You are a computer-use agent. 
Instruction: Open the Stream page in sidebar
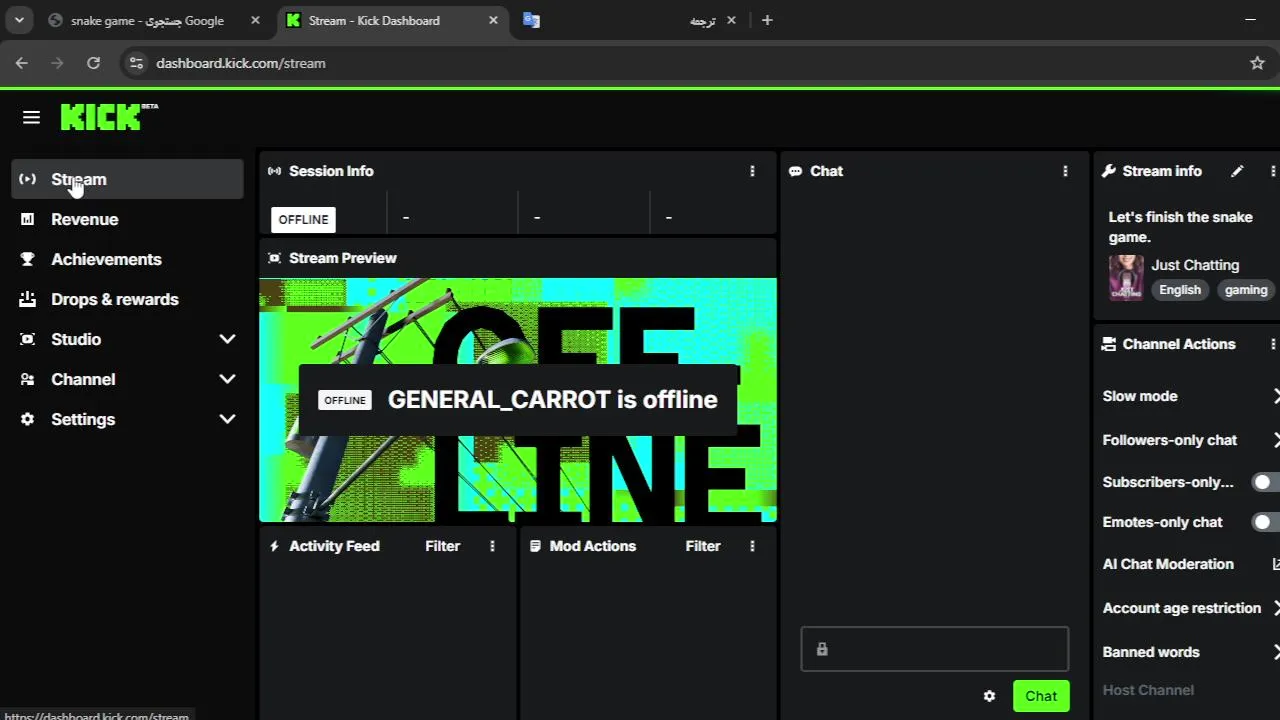[127, 179]
